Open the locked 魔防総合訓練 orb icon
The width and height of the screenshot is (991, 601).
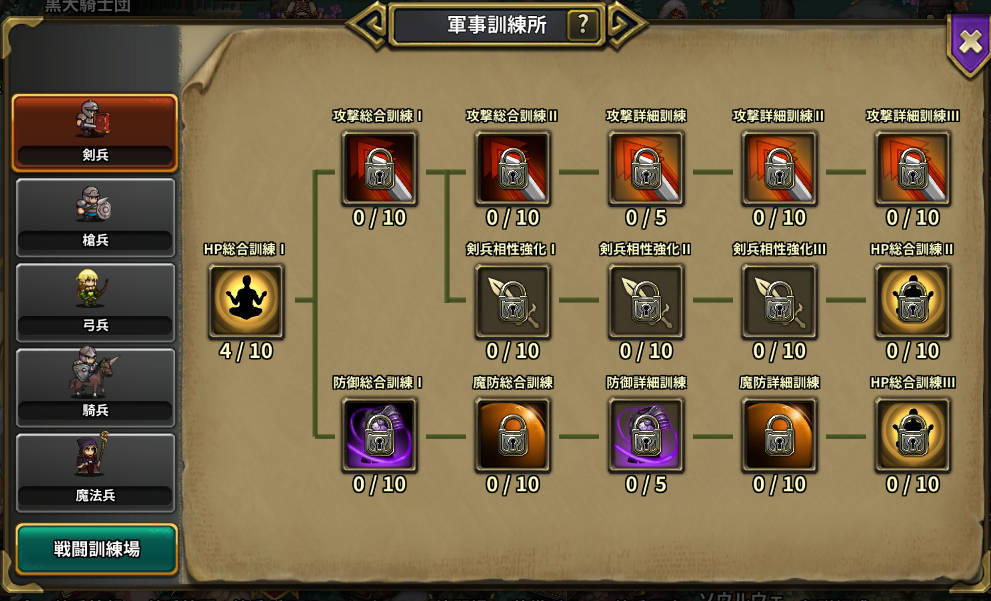tap(513, 435)
